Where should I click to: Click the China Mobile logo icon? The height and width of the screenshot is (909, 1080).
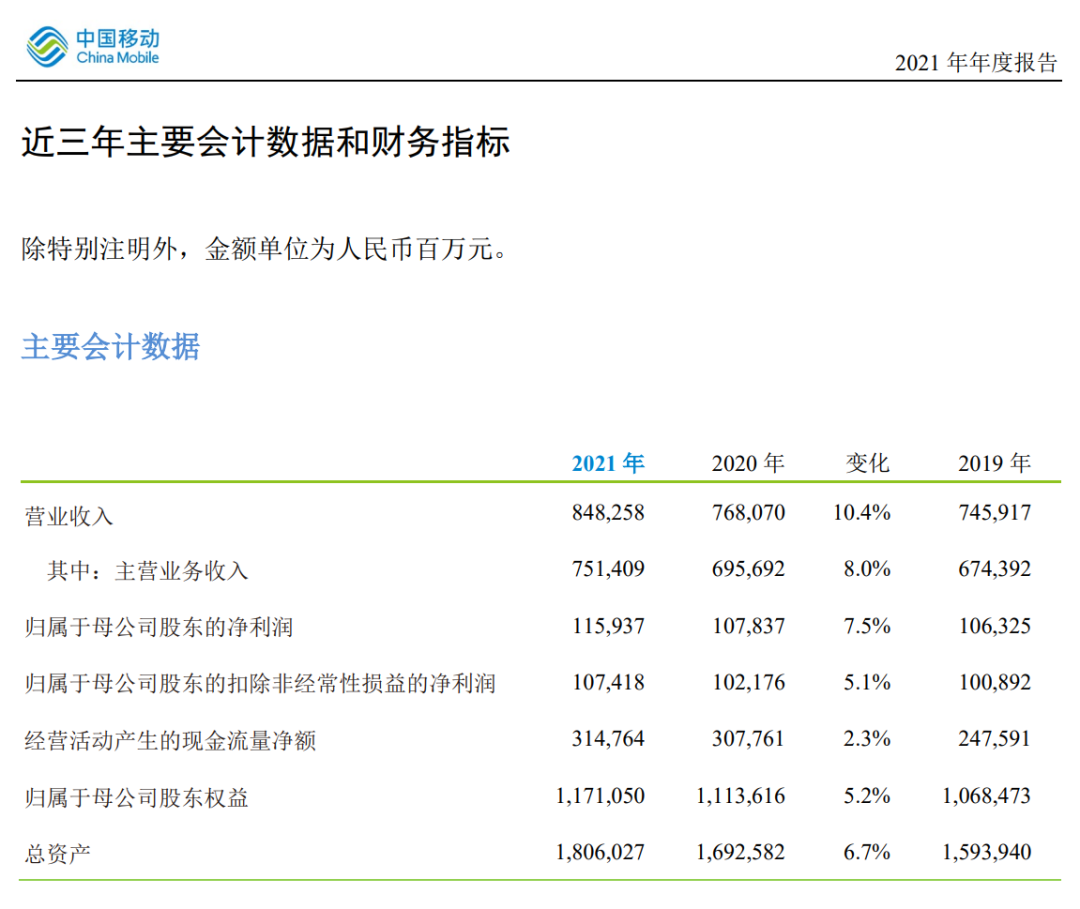point(47,47)
